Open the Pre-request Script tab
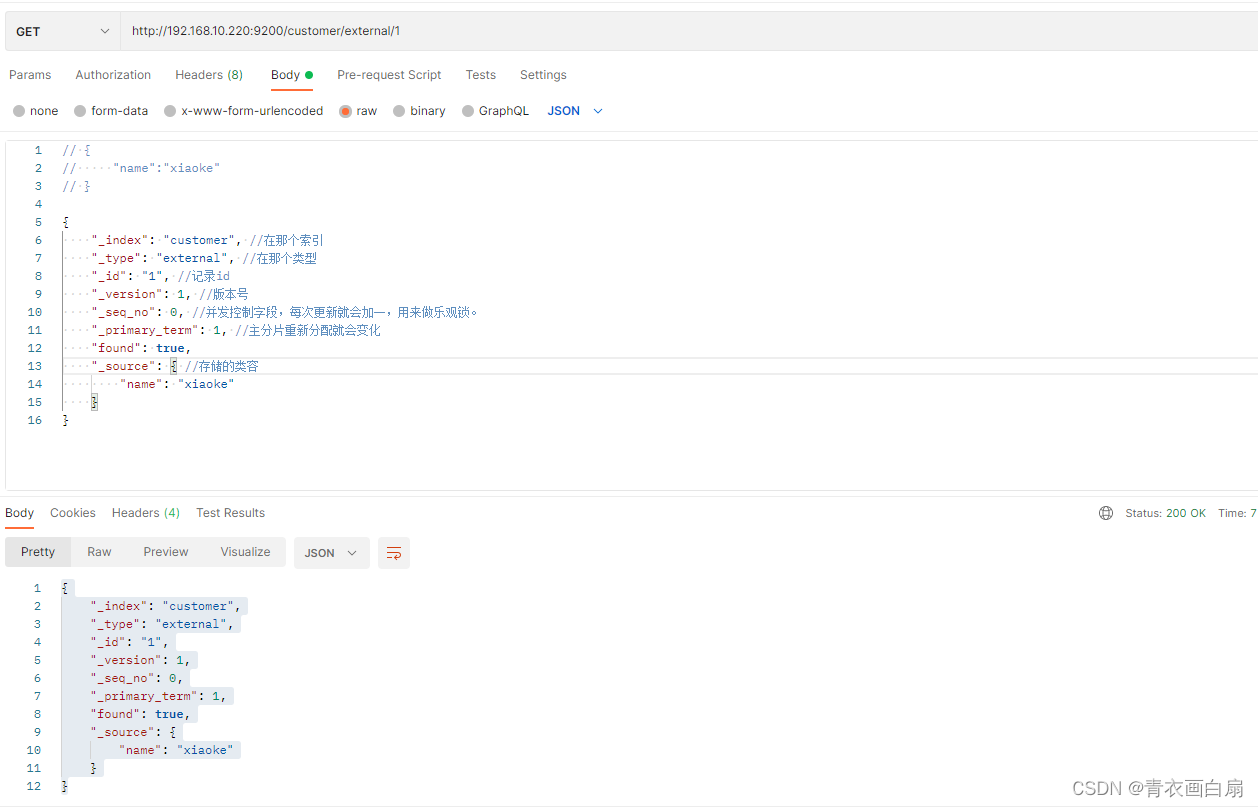The image size is (1258, 807). (389, 75)
